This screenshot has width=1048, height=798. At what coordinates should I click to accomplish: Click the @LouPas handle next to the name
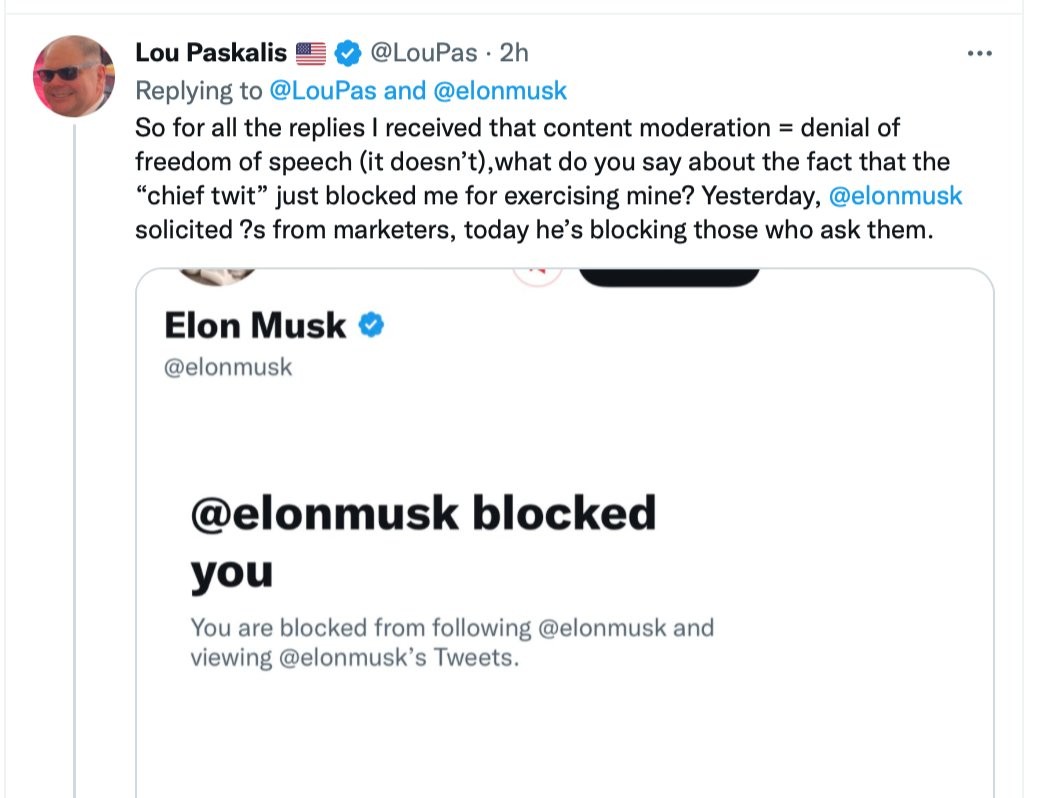(x=424, y=52)
